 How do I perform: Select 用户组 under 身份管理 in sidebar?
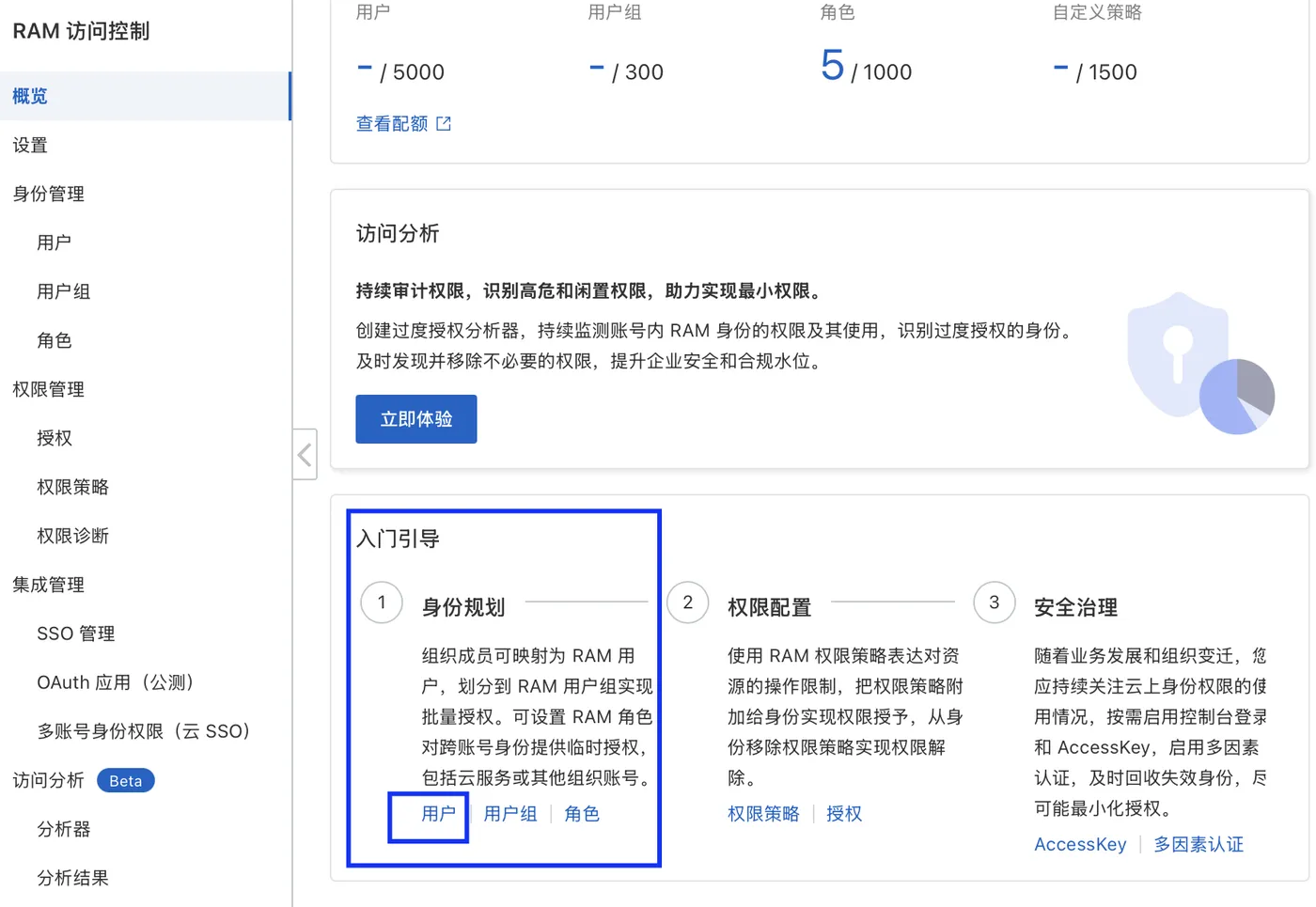(x=63, y=291)
